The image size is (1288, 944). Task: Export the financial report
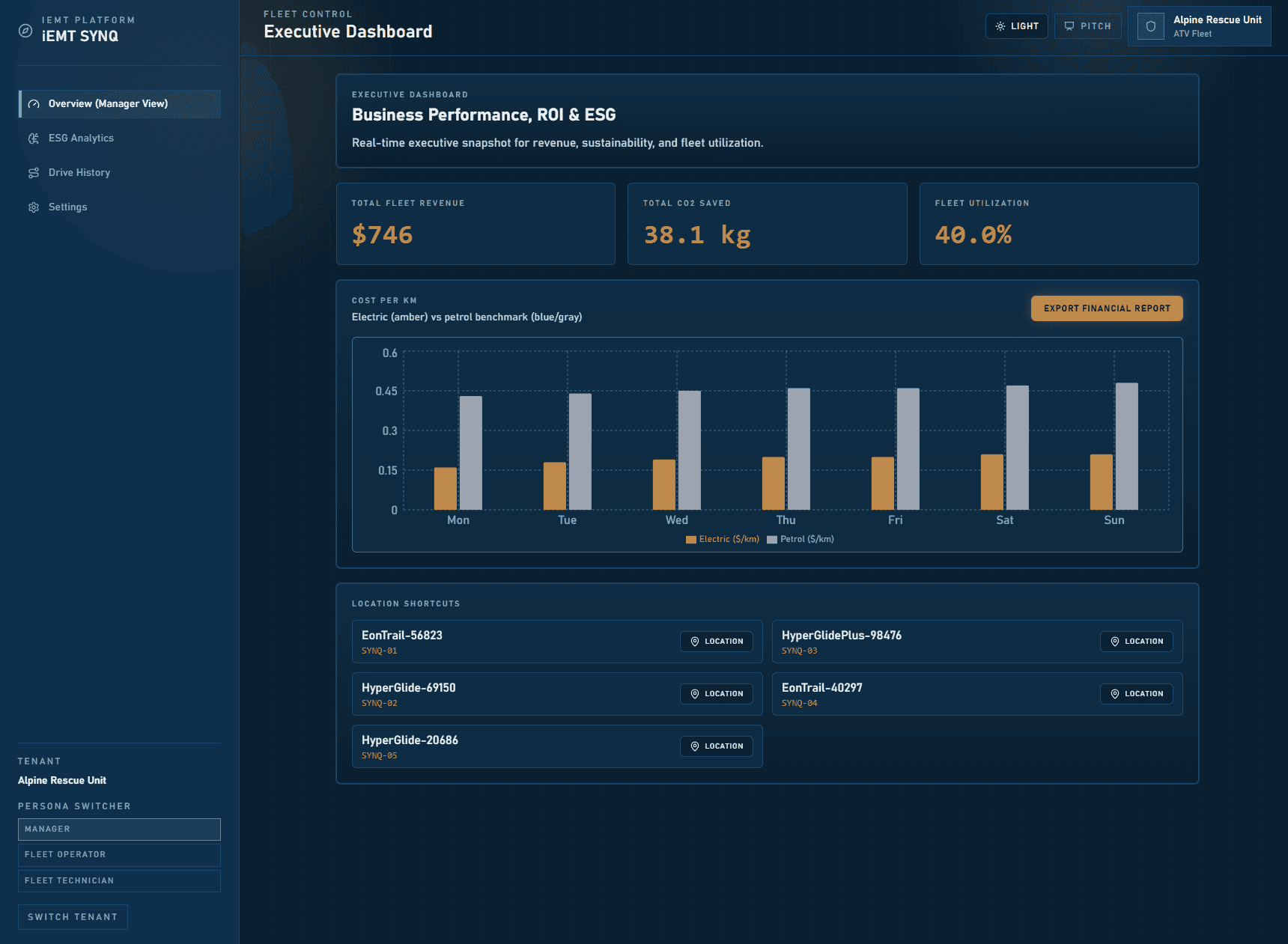(x=1106, y=308)
